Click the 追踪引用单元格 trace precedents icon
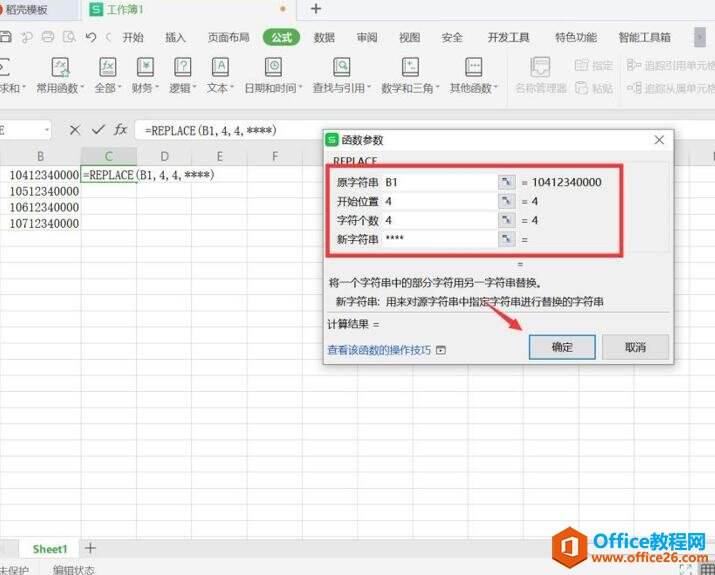The height and width of the screenshot is (575, 715). 633,65
